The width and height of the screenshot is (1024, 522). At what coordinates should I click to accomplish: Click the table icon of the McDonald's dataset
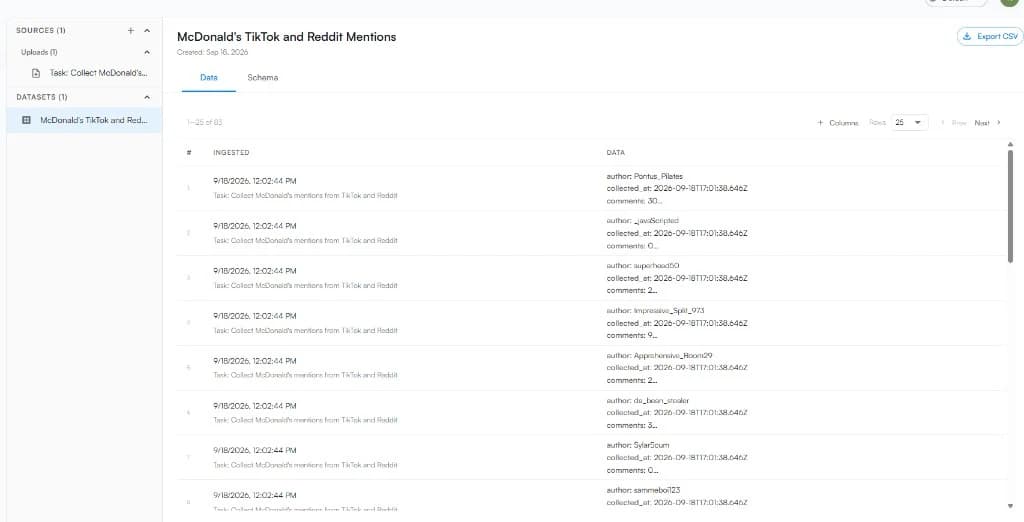coord(26,120)
